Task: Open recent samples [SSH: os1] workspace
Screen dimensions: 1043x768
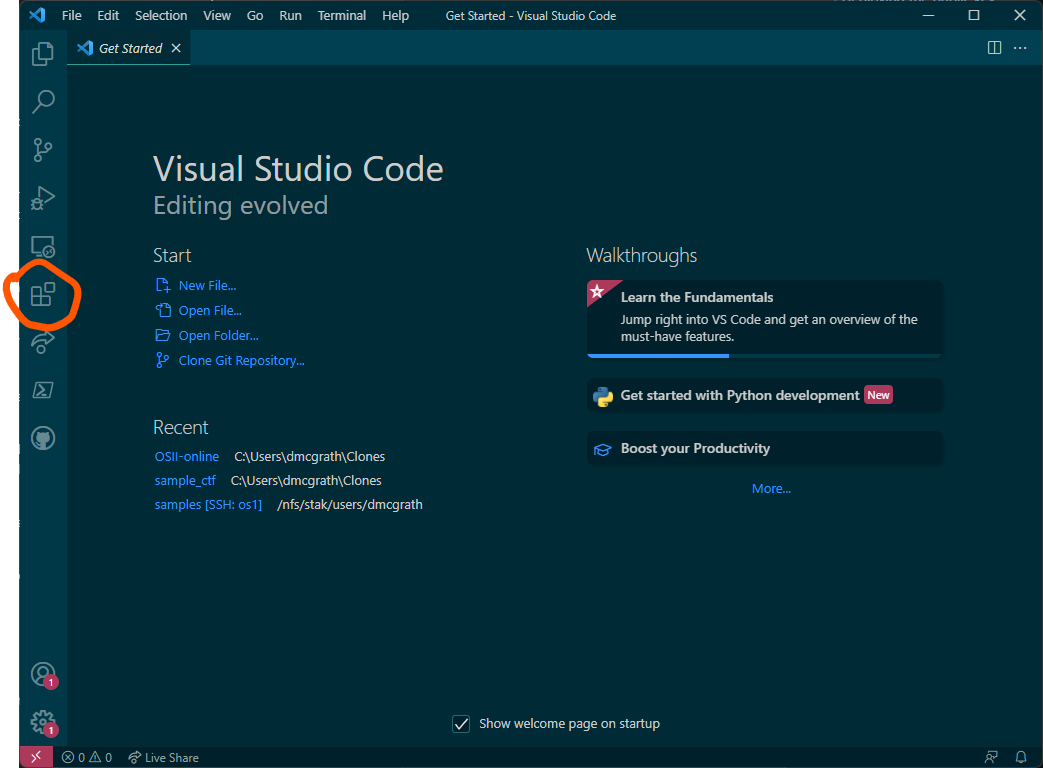Action: point(208,504)
